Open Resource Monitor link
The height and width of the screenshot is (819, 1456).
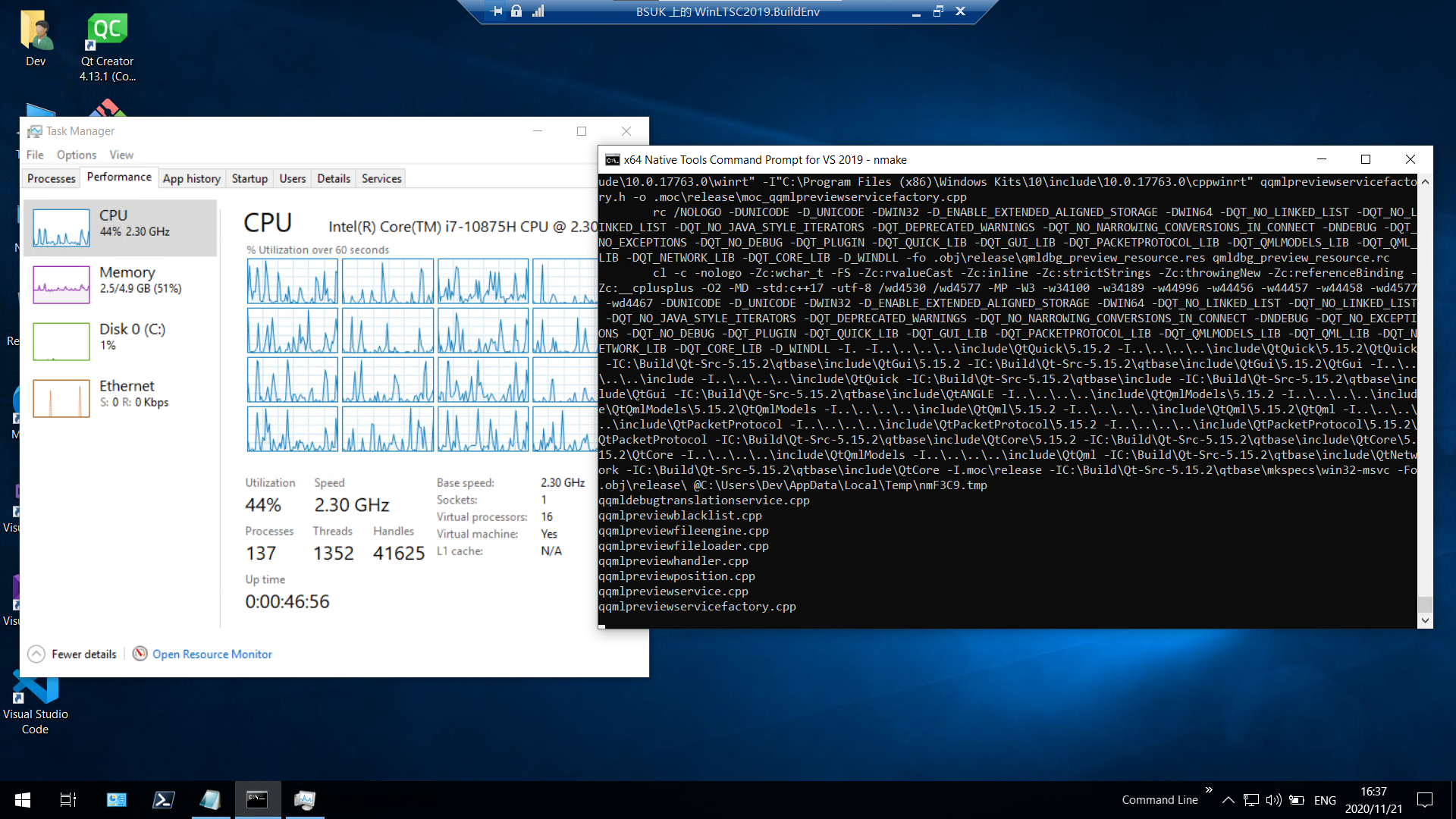(x=212, y=654)
